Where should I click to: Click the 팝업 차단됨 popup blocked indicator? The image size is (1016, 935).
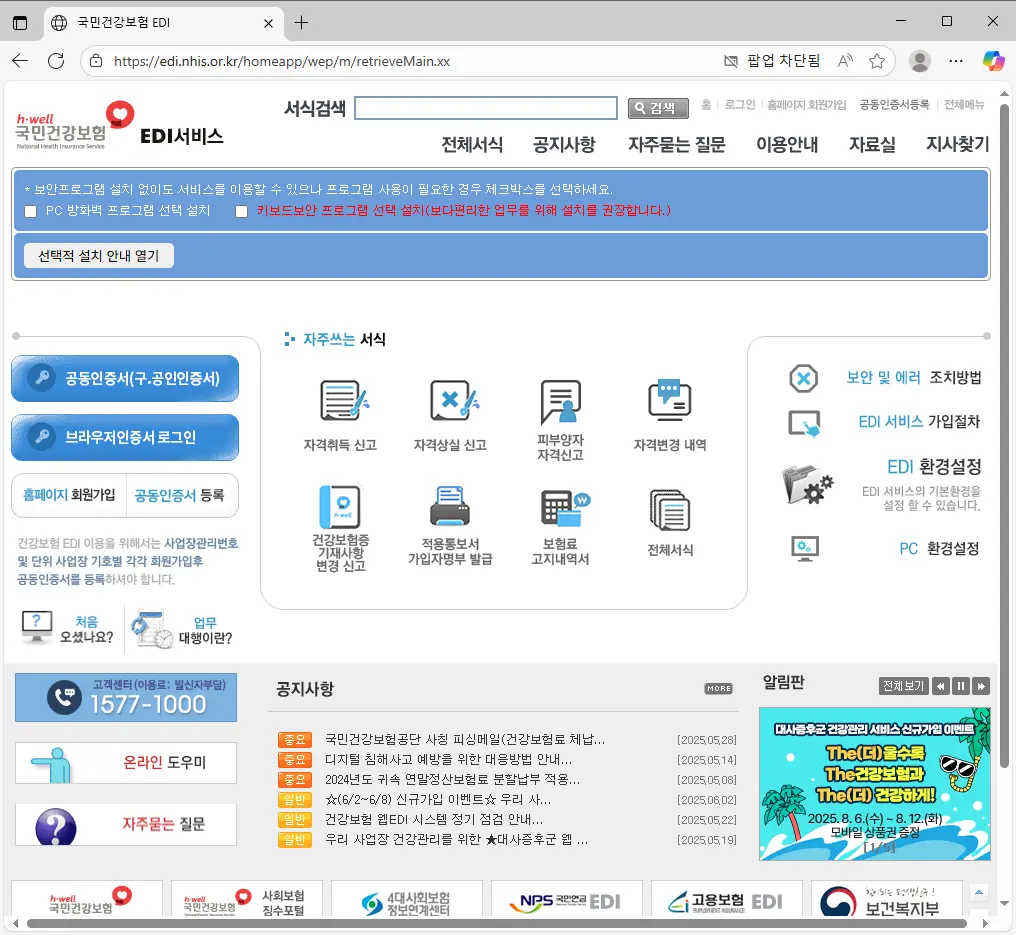click(771, 61)
